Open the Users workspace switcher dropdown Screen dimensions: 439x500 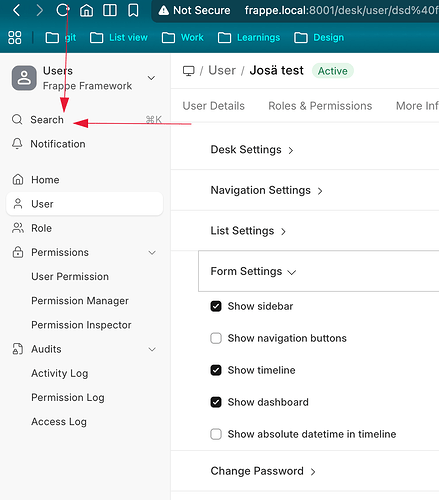(151, 78)
